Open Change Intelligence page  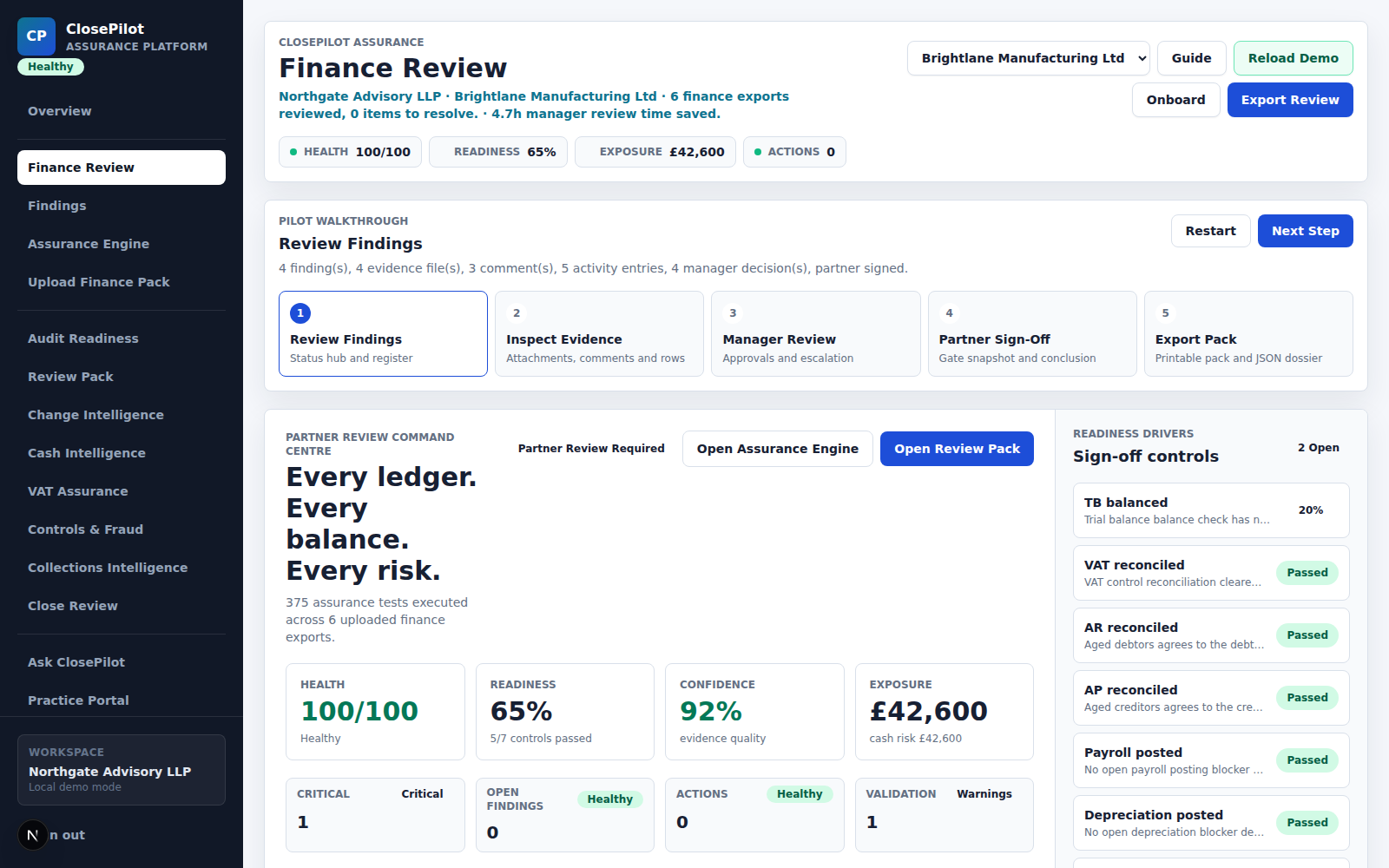[x=122, y=415]
